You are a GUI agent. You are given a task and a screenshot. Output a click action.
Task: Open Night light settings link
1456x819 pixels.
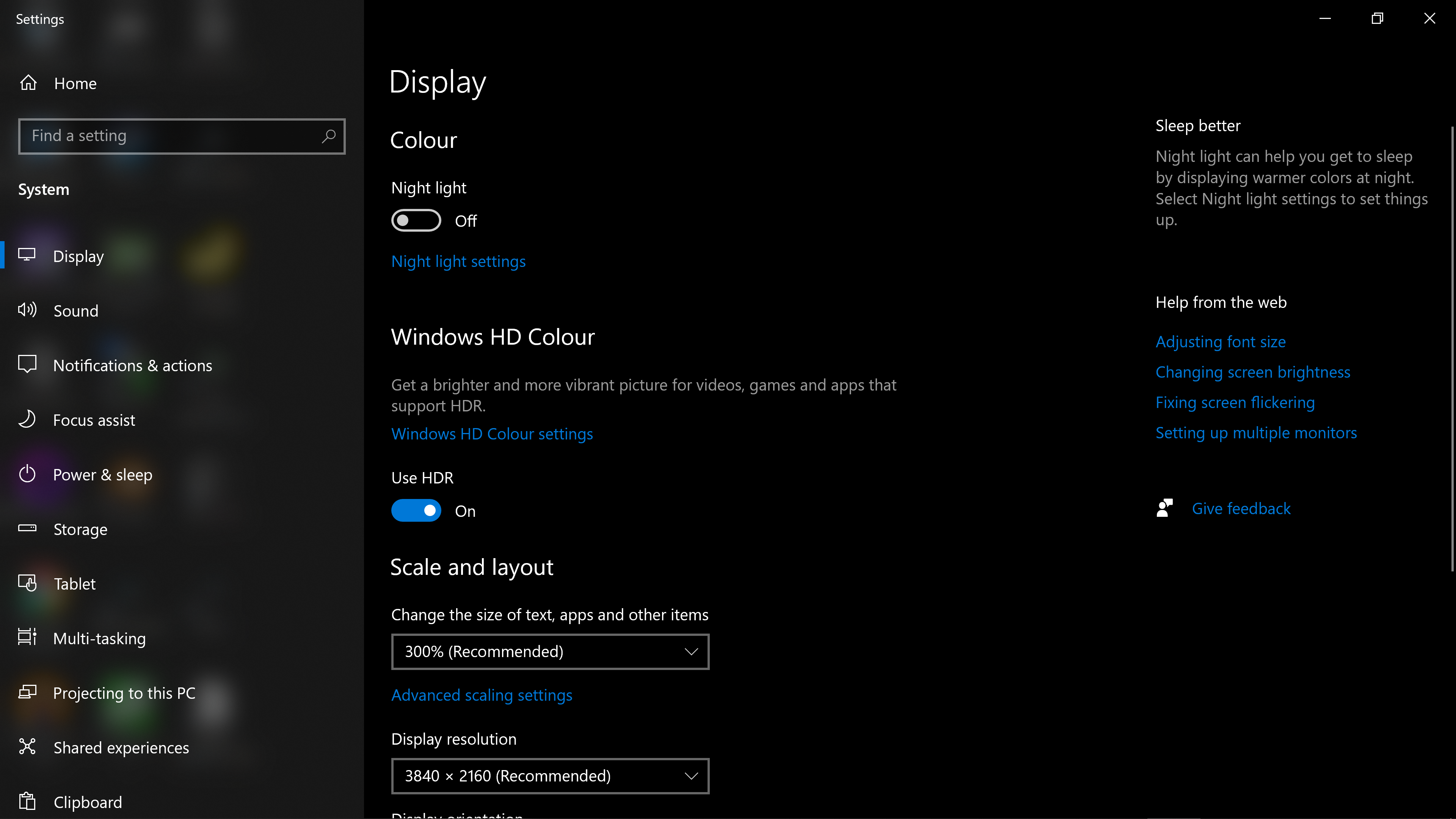[x=458, y=262]
